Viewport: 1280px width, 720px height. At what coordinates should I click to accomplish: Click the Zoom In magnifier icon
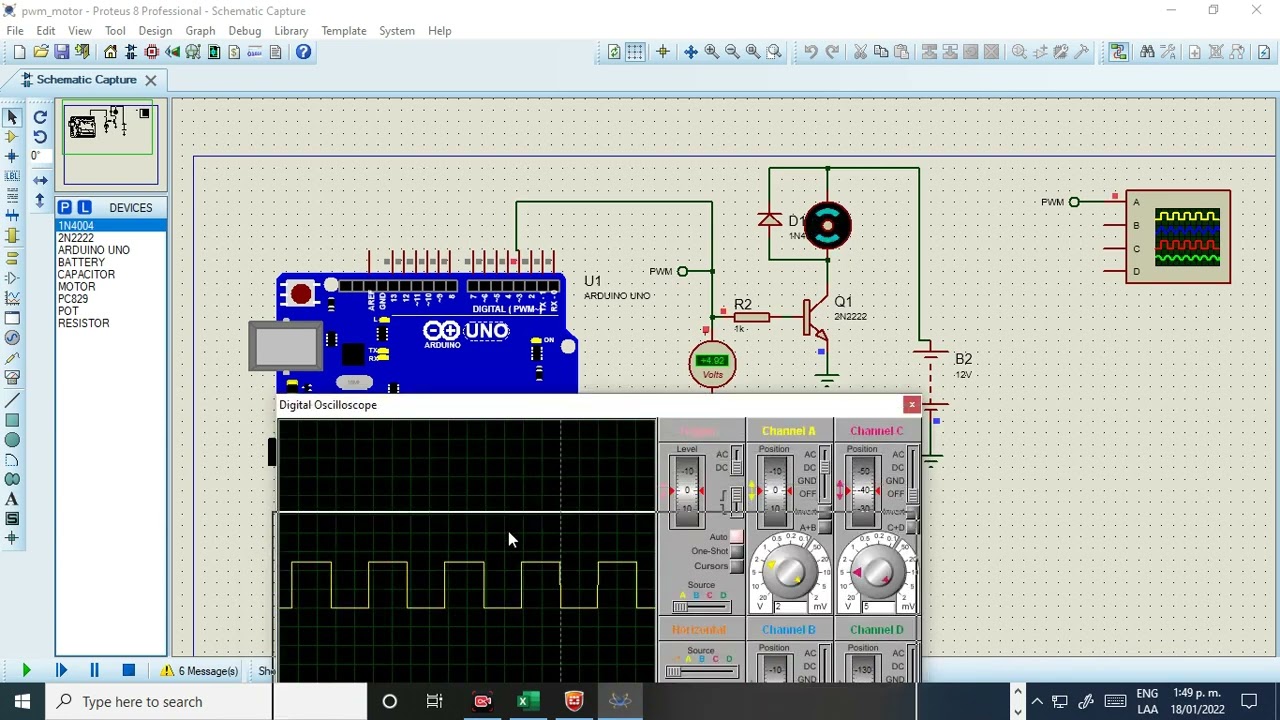[711, 52]
